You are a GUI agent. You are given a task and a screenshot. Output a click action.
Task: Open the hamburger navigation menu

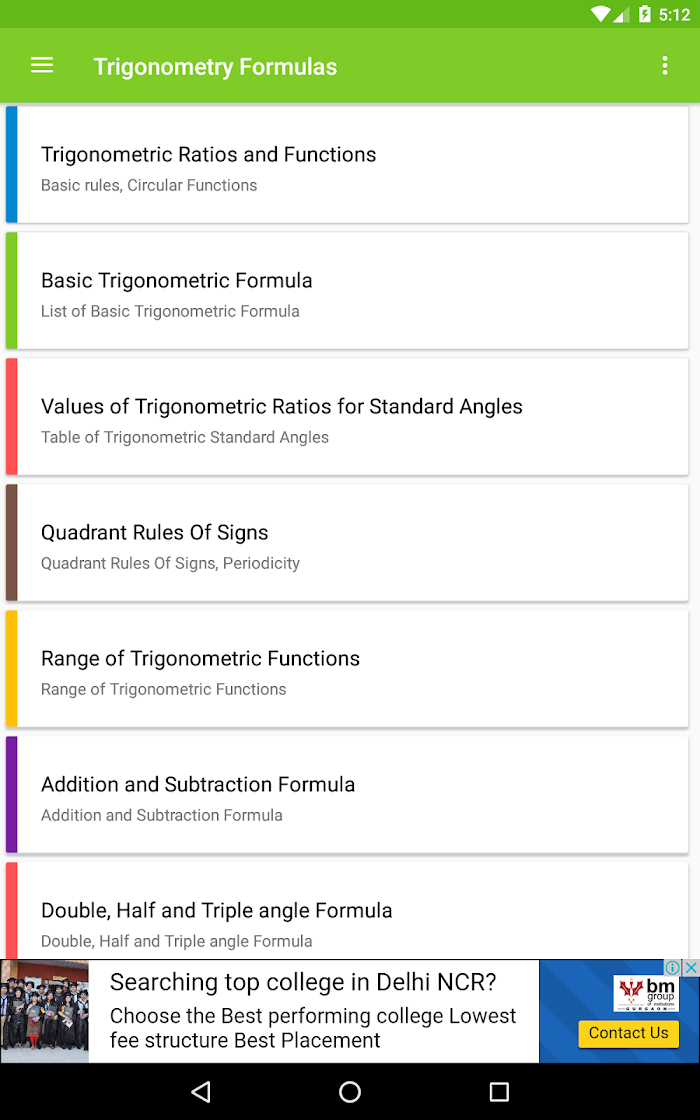42,66
